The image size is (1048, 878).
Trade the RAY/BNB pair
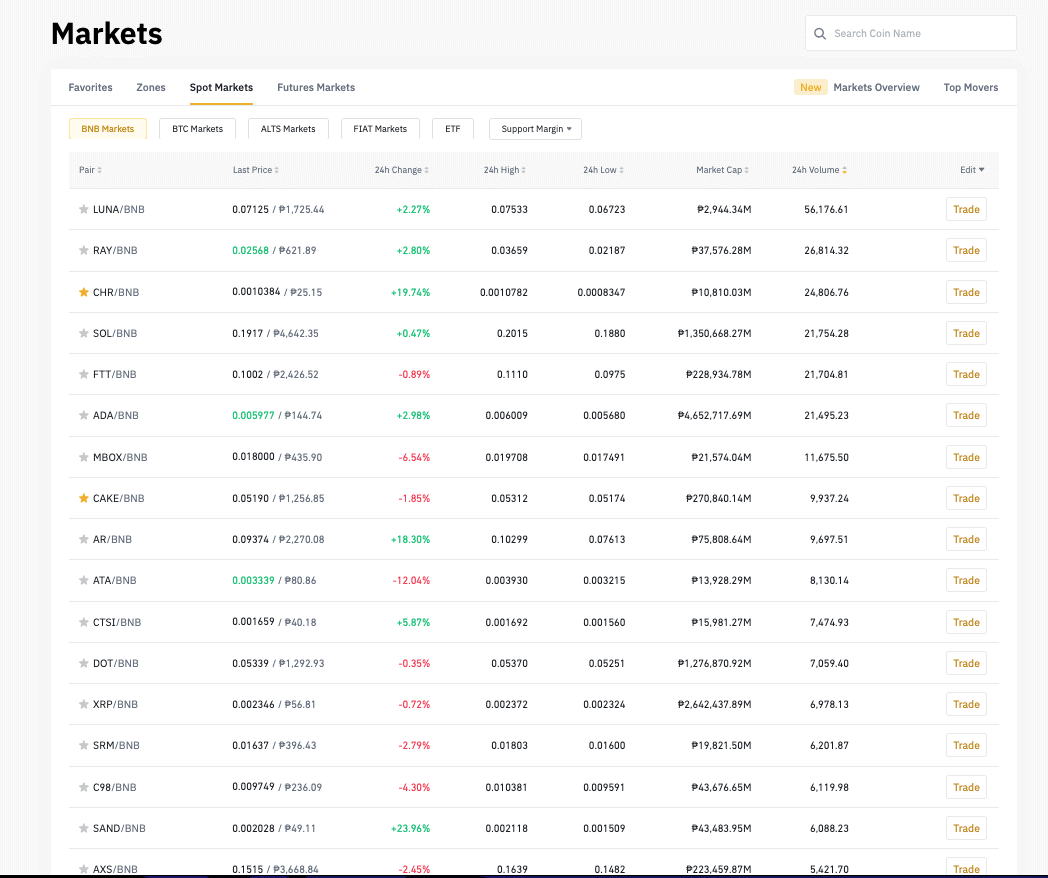pyautogui.click(x=966, y=251)
